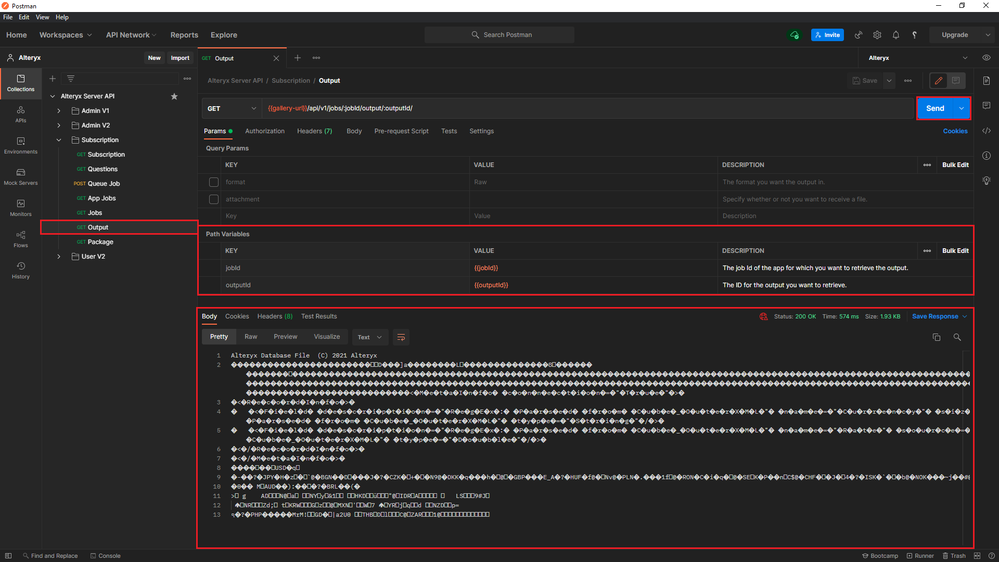Viewport: 999px width, 562px height.
Task: Click Bulk Edit for Path Variables
Action: click(955, 251)
